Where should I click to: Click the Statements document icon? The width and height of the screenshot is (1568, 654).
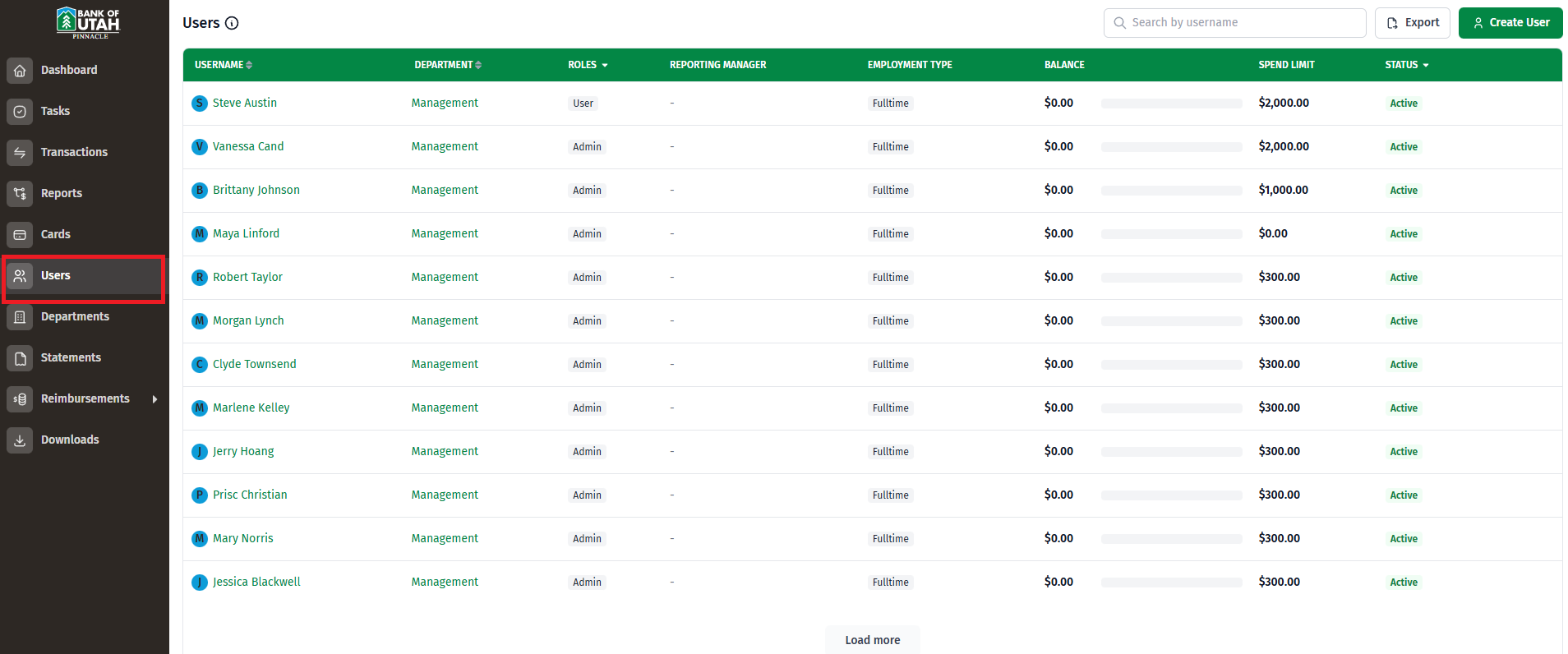point(20,358)
